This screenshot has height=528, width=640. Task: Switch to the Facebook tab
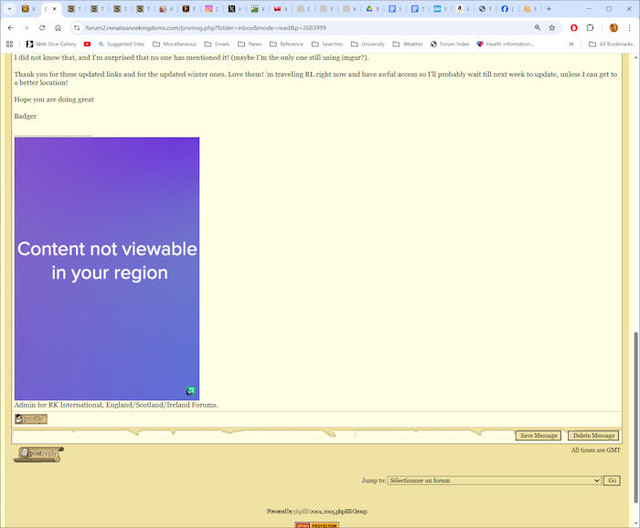[x=505, y=9]
